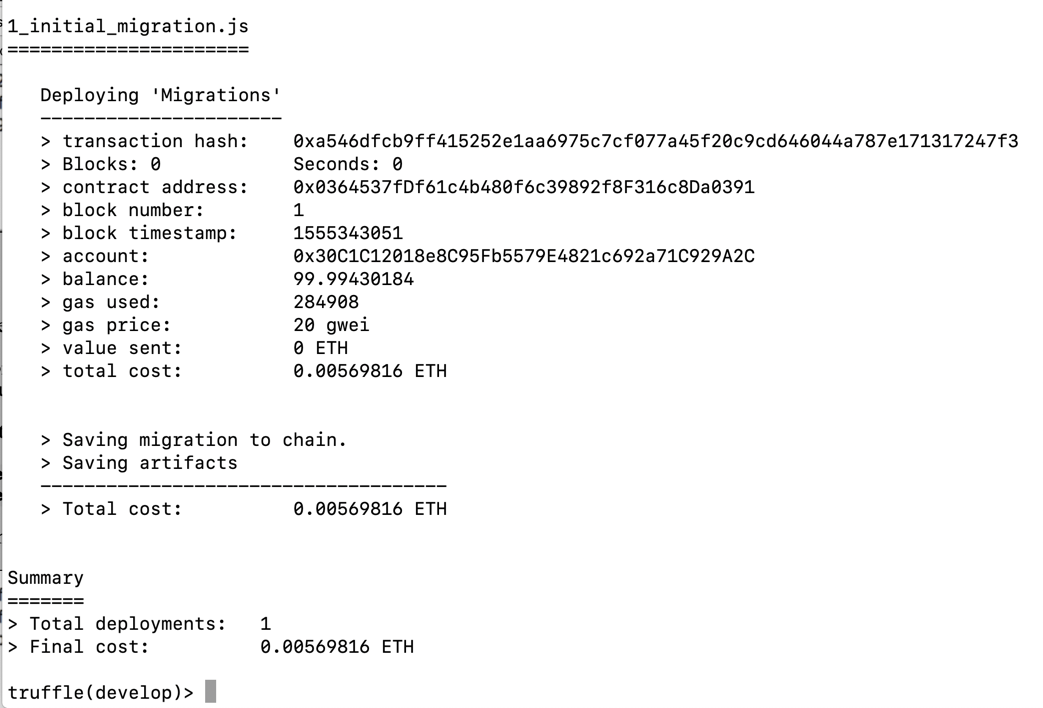The height and width of the screenshot is (708, 1043).
Task: Click the block timestamp value 1555343051
Action: click(347, 233)
